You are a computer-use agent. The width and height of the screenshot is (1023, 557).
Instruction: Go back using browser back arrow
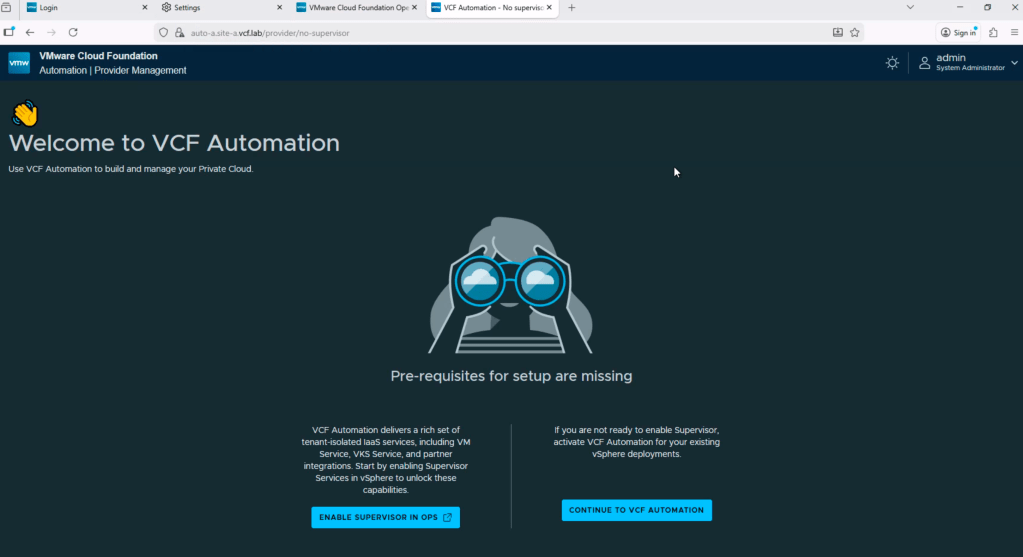(30, 32)
